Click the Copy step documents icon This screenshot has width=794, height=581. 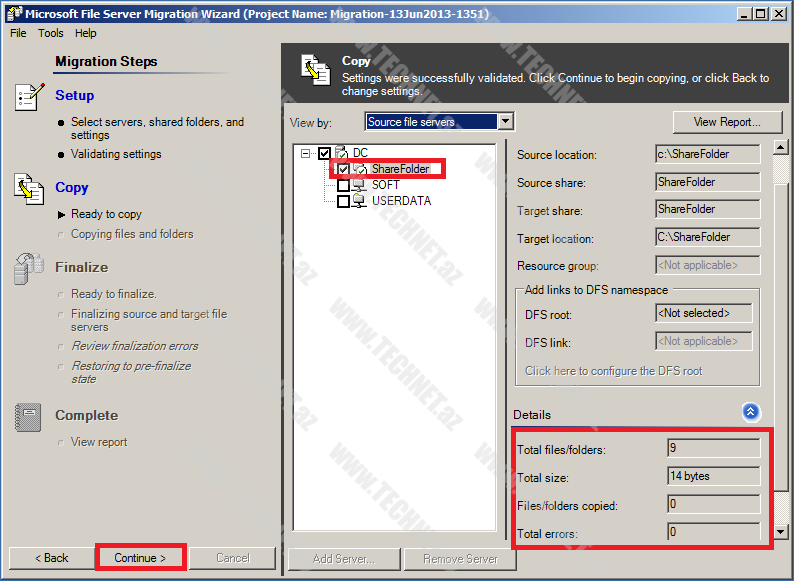tap(29, 188)
